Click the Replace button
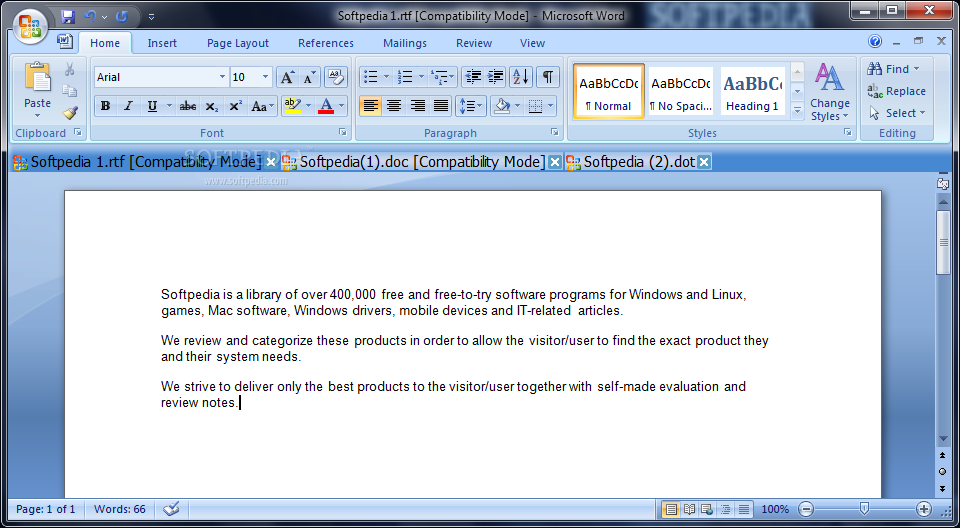Image resolution: width=960 pixels, height=528 pixels. coord(896,91)
